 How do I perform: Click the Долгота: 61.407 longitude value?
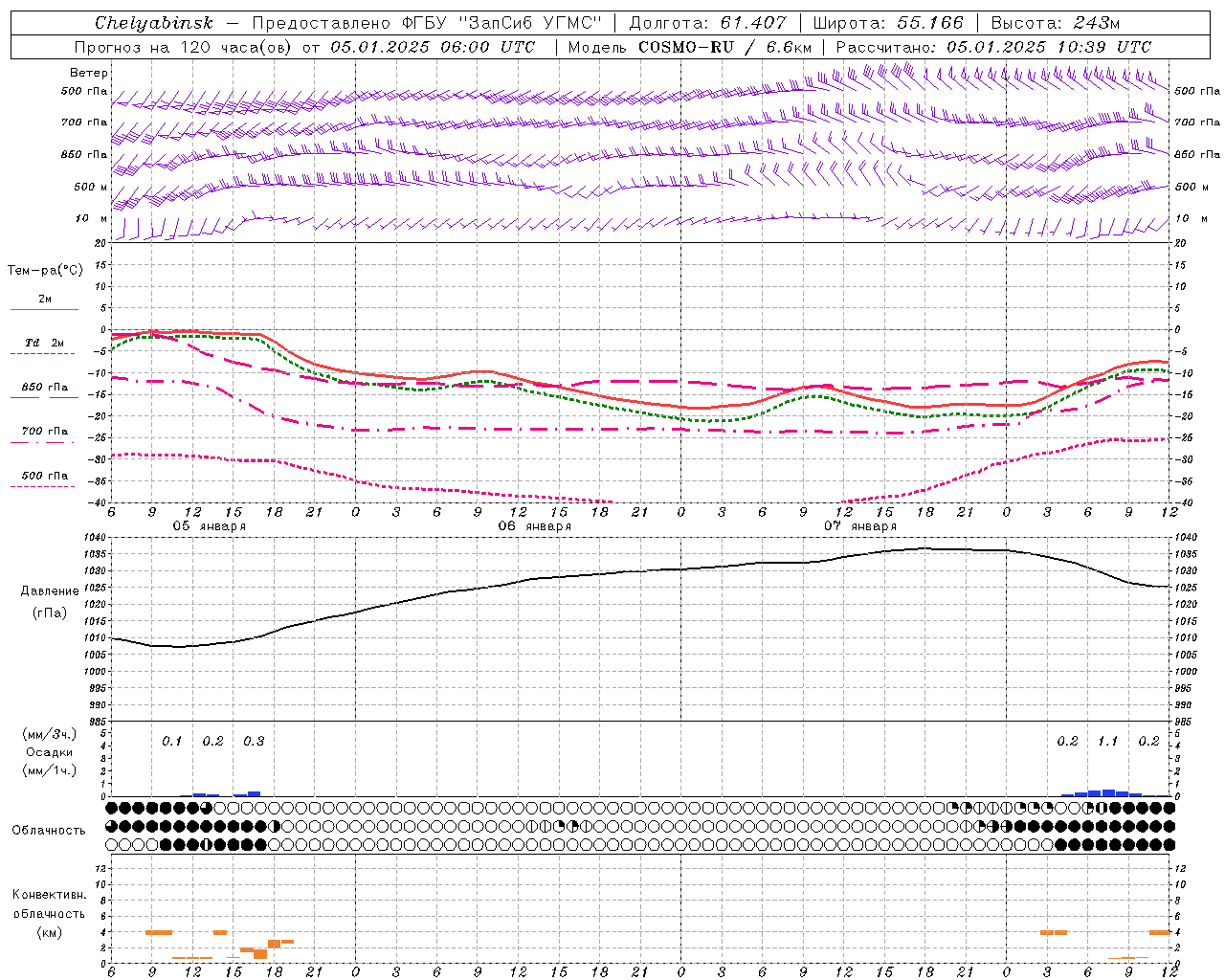tap(707, 23)
